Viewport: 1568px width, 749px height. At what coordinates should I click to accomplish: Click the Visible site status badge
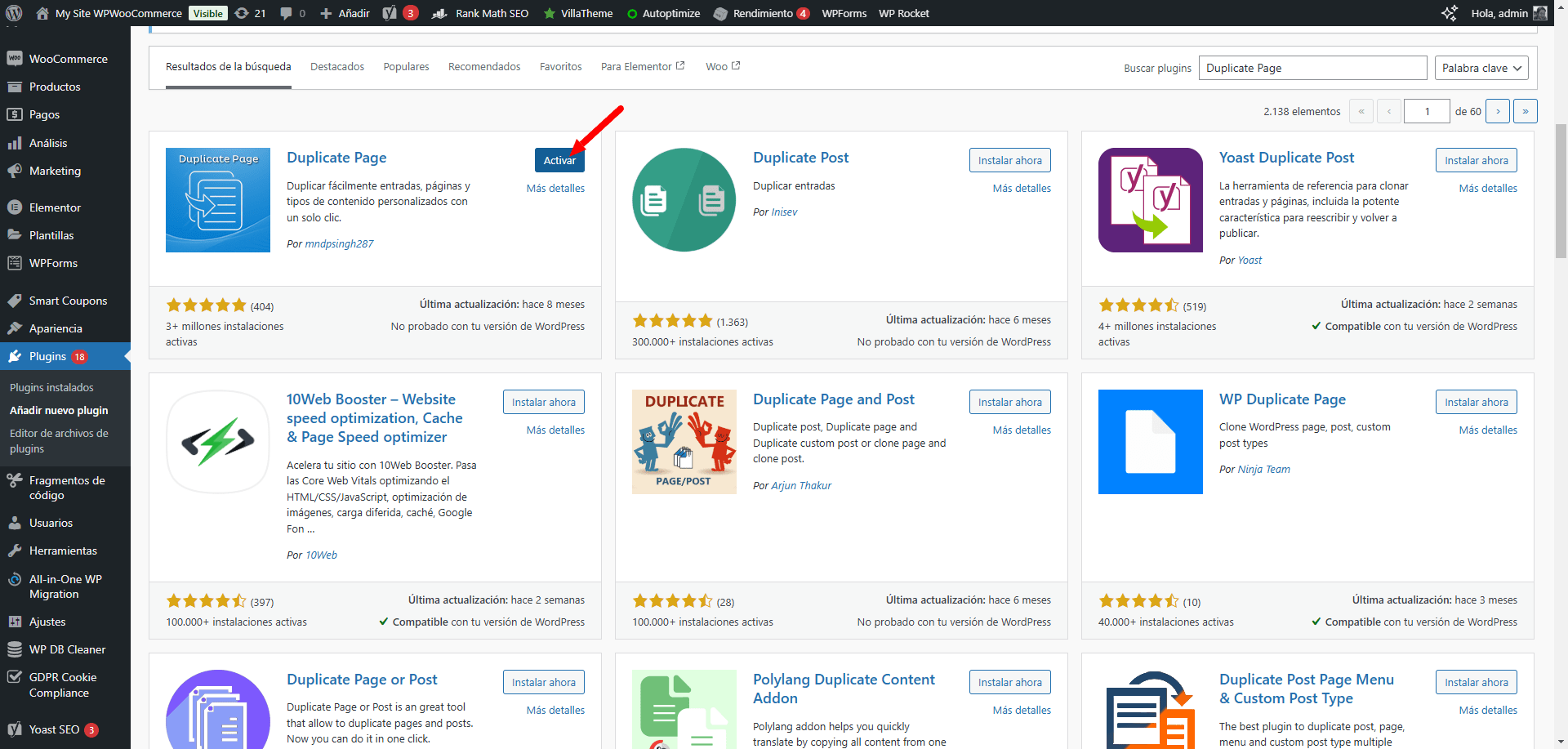pos(208,13)
